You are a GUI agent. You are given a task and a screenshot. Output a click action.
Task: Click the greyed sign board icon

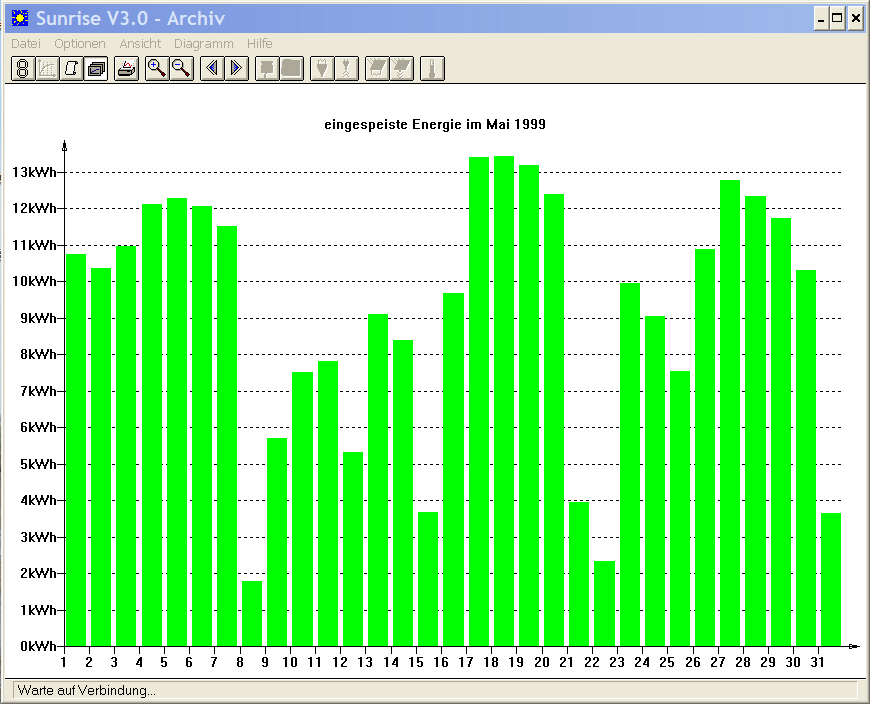(x=267, y=69)
